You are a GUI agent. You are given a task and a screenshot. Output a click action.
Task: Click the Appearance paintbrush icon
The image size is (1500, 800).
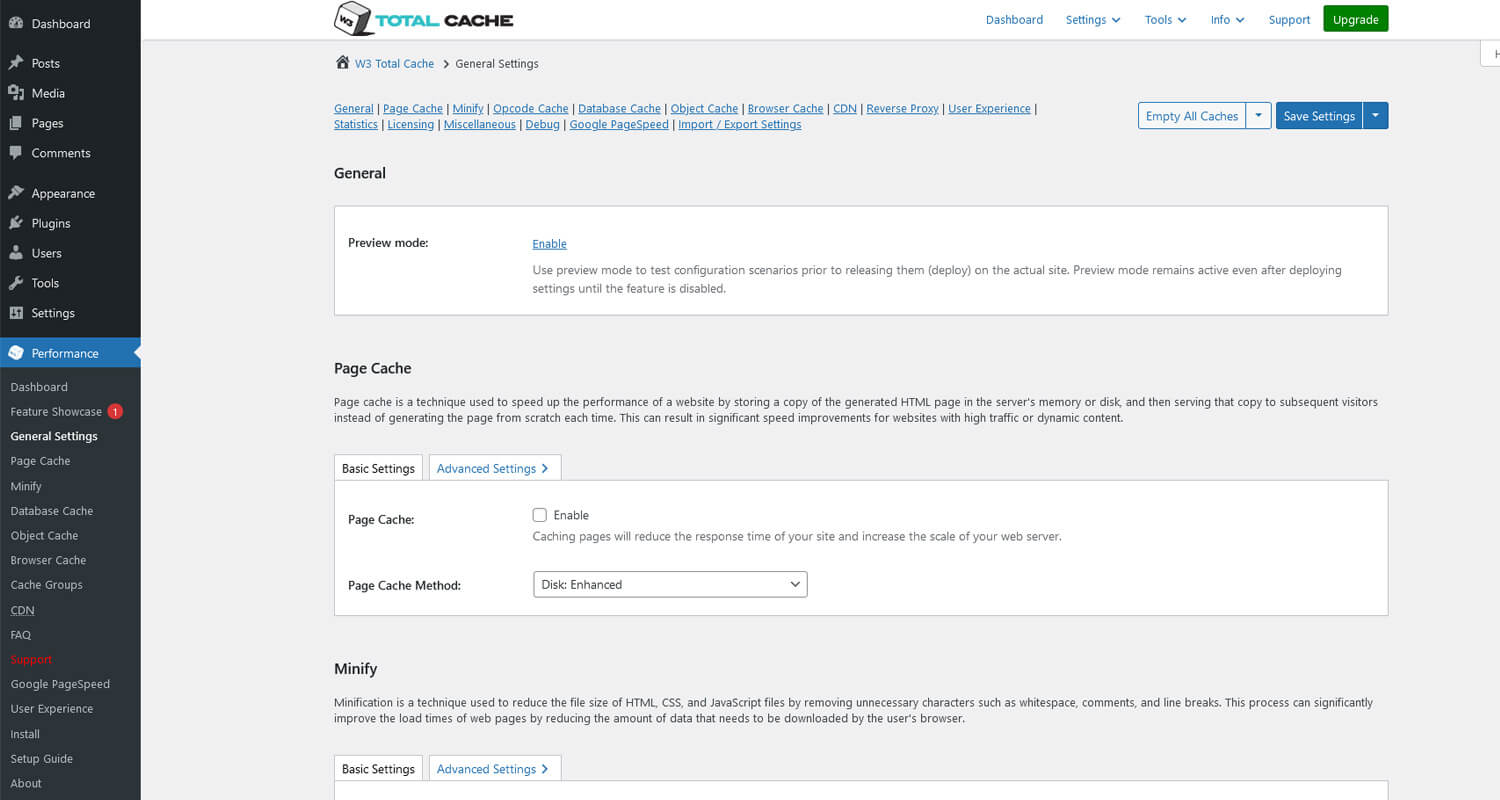[16, 193]
